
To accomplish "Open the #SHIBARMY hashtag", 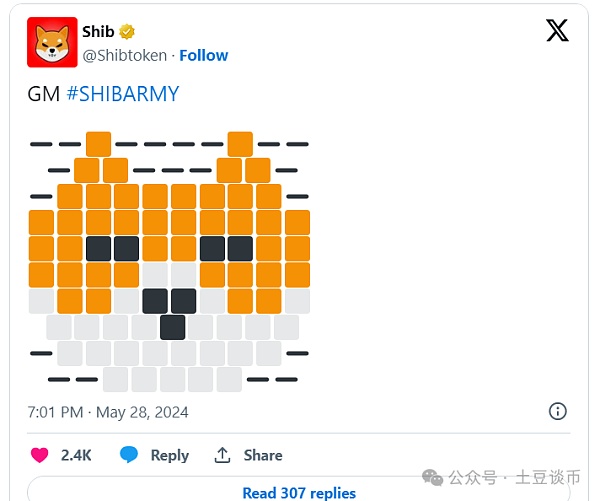I will (122, 94).
